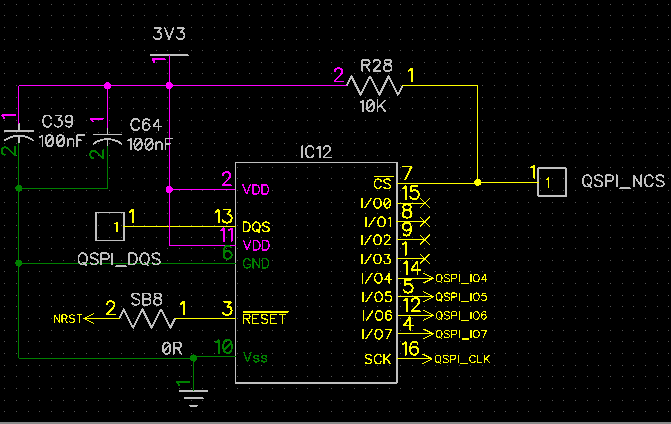Viewport: 671px width, 424px height.
Task: Click the GND pin name on IC12
Action: pos(256,264)
